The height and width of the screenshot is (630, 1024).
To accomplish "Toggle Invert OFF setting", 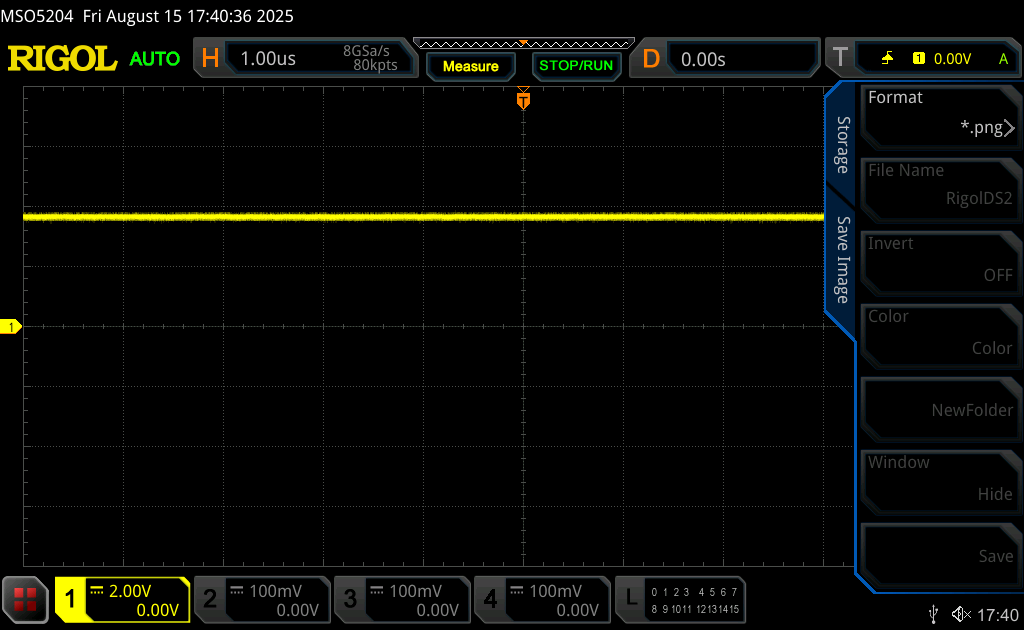I will click(x=940, y=259).
